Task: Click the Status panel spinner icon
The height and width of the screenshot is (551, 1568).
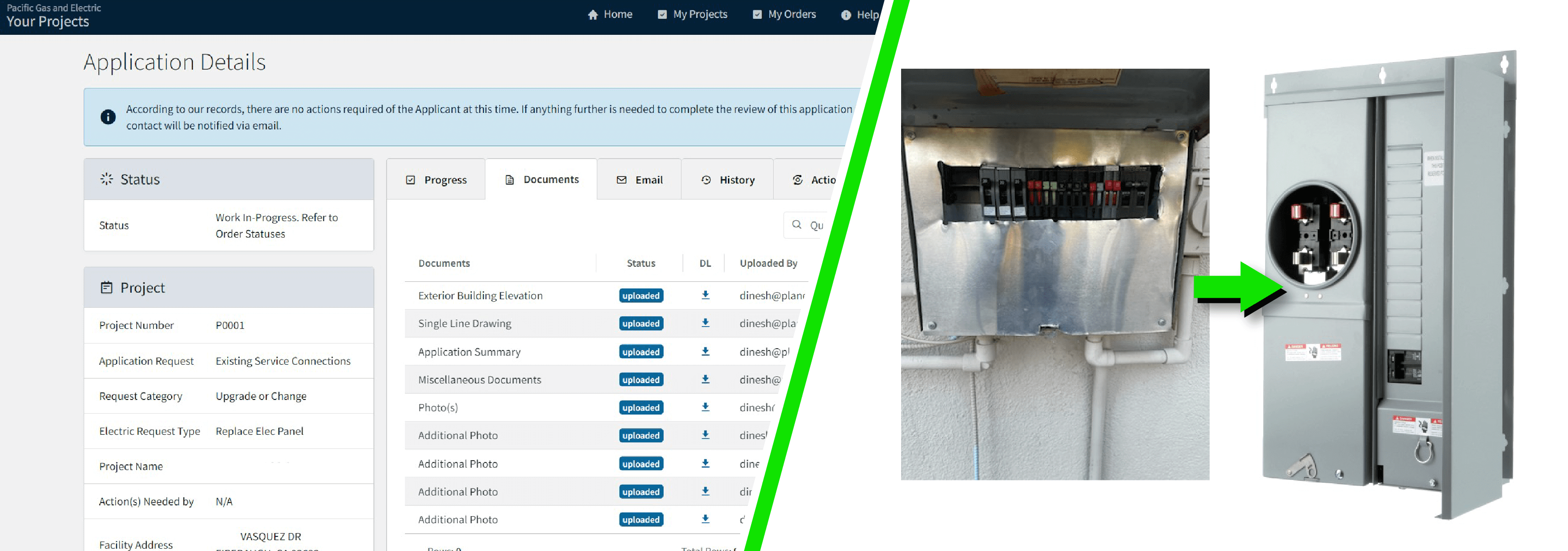Action: [x=106, y=179]
